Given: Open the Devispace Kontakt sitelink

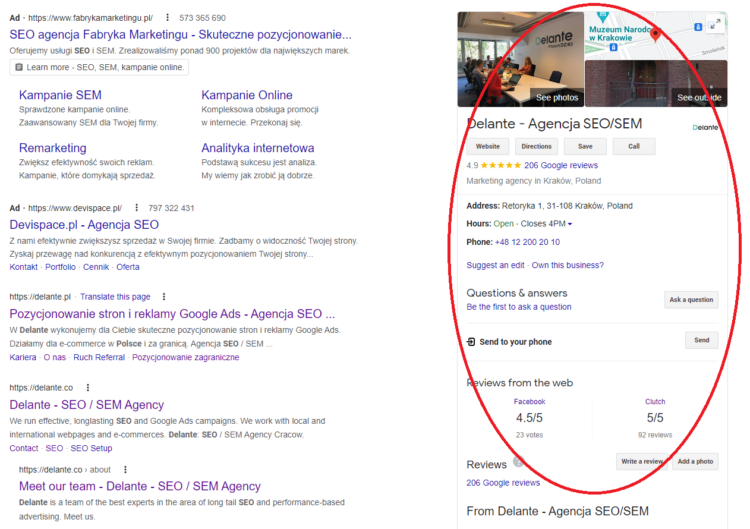Looking at the screenshot, I should (23, 267).
